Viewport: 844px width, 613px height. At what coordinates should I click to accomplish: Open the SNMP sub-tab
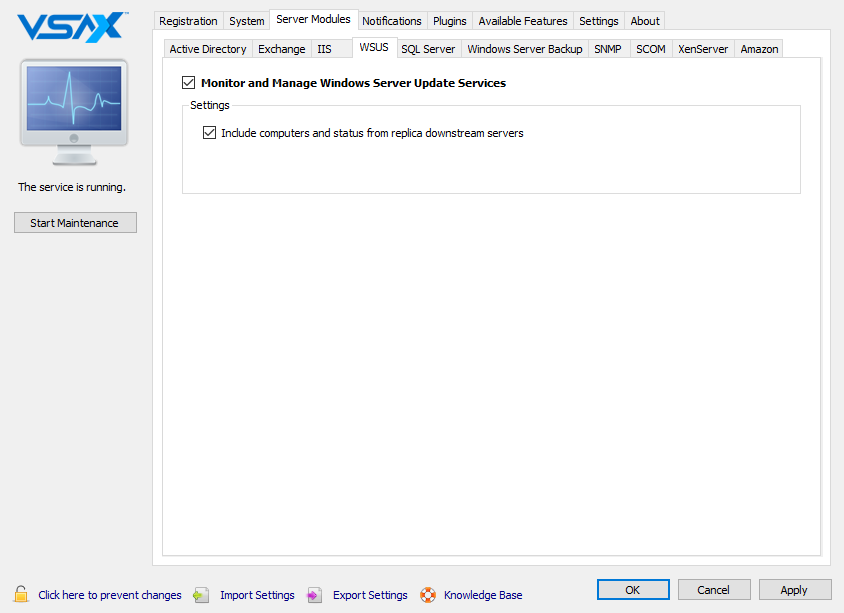[x=608, y=49]
